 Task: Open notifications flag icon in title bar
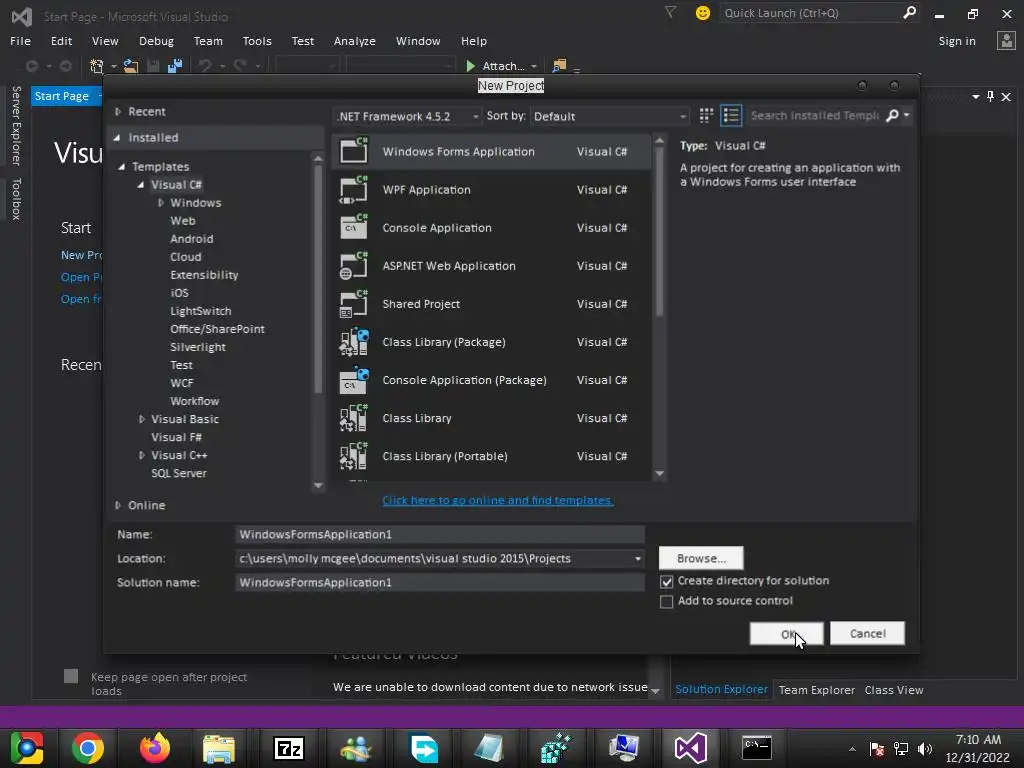click(670, 12)
